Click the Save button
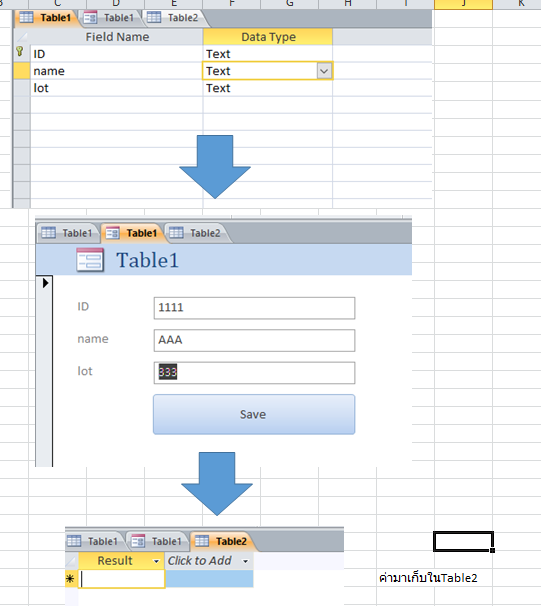Viewport: 541px width, 606px height. (x=254, y=414)
